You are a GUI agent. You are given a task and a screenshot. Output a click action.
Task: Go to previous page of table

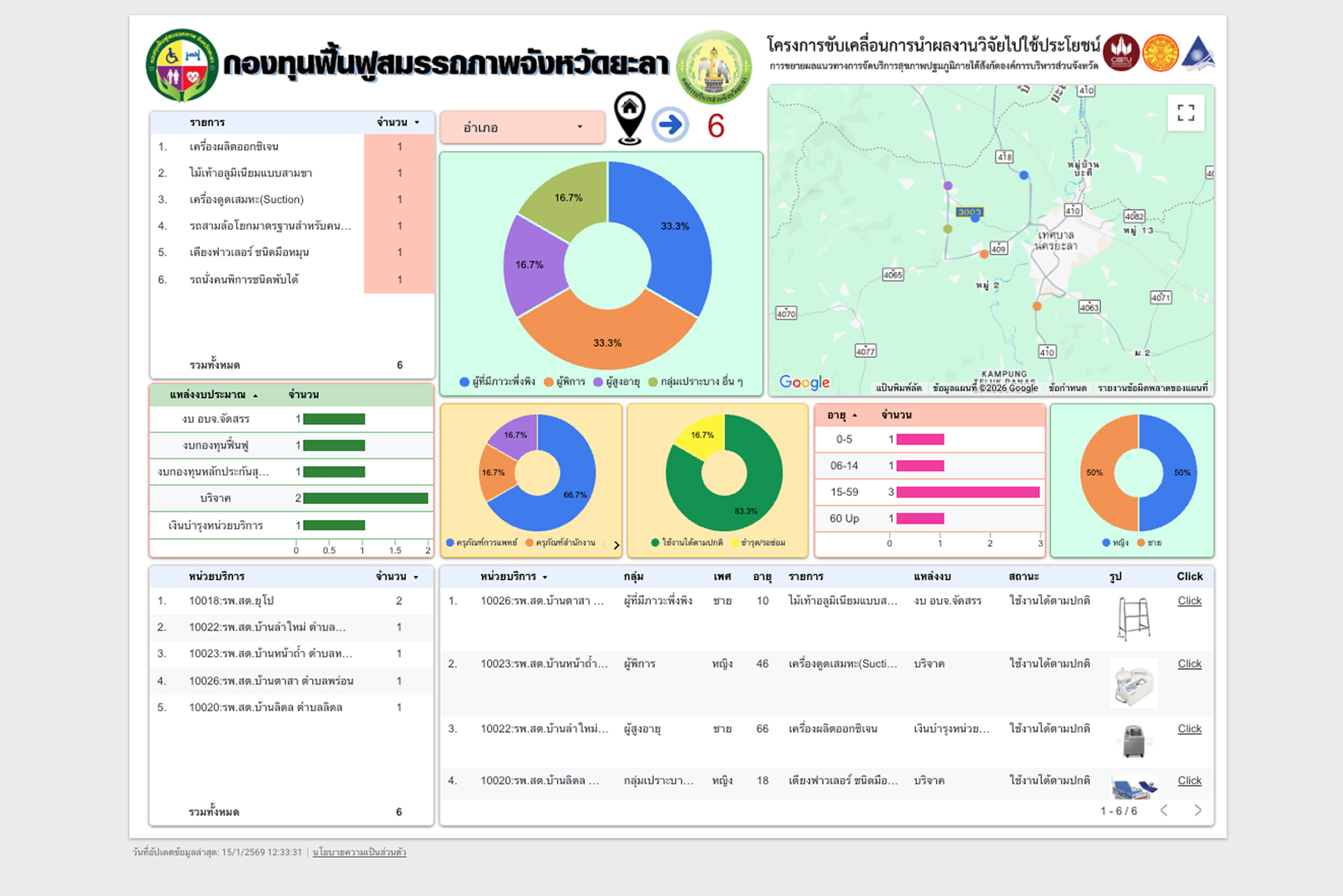1164,810
